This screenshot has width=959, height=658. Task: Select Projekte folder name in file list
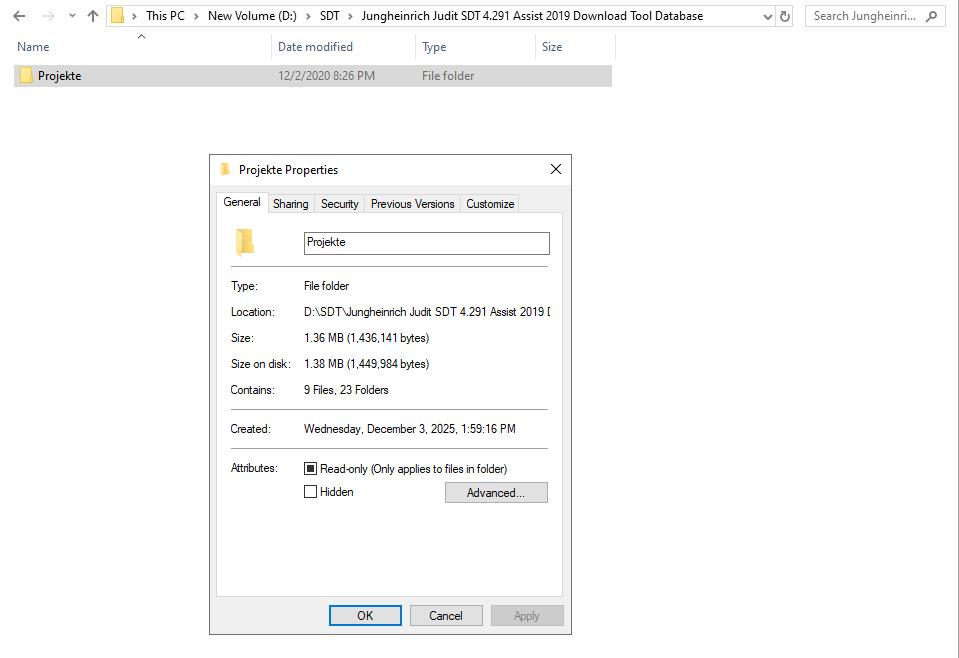click(x=59, y=76)
